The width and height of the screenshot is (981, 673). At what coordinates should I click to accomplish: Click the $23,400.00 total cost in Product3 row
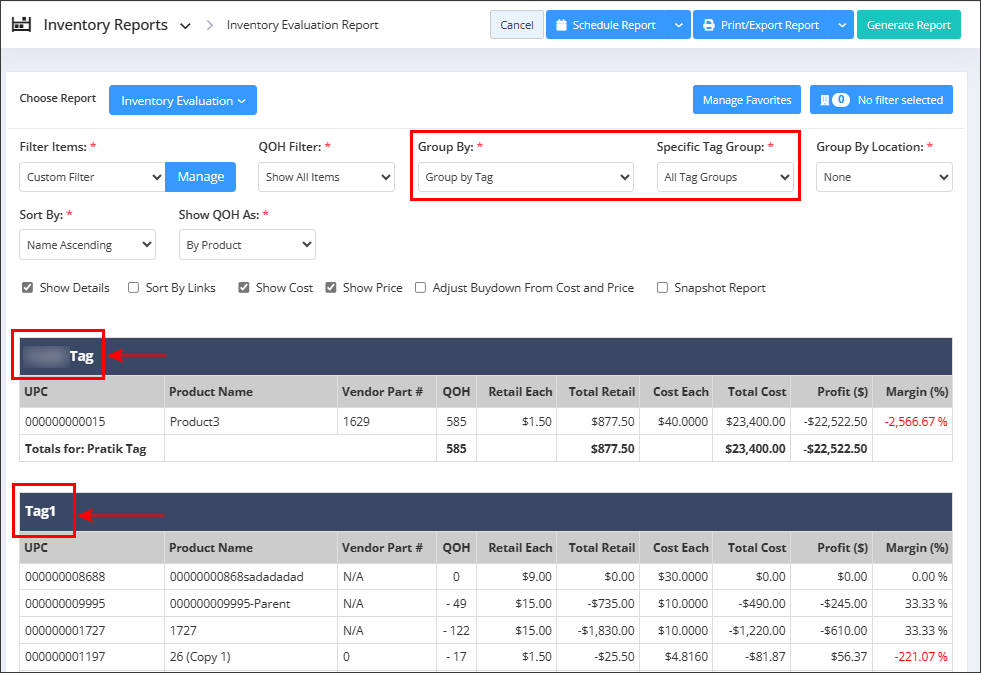[x=756, y=422]
